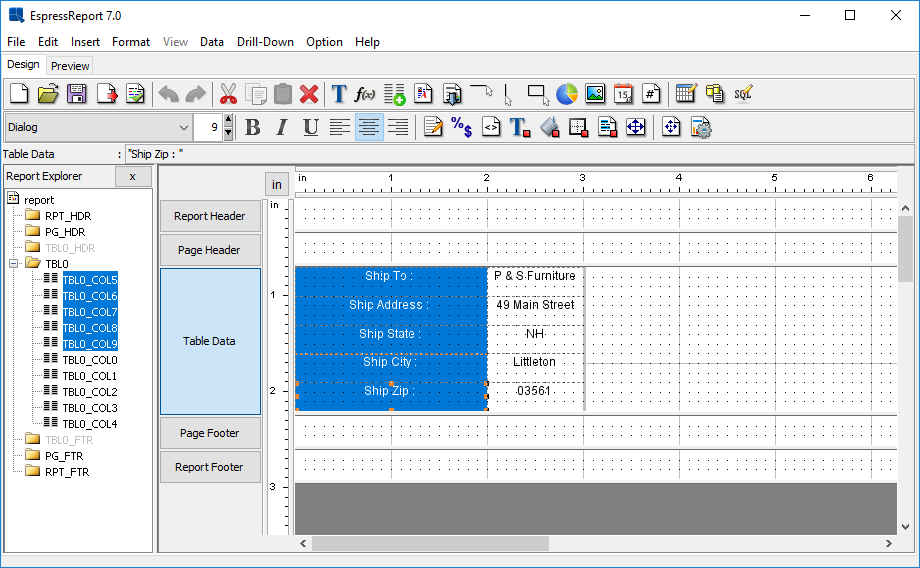Click the Table Data section button
The image size is (920, 568).
point(210,341)
